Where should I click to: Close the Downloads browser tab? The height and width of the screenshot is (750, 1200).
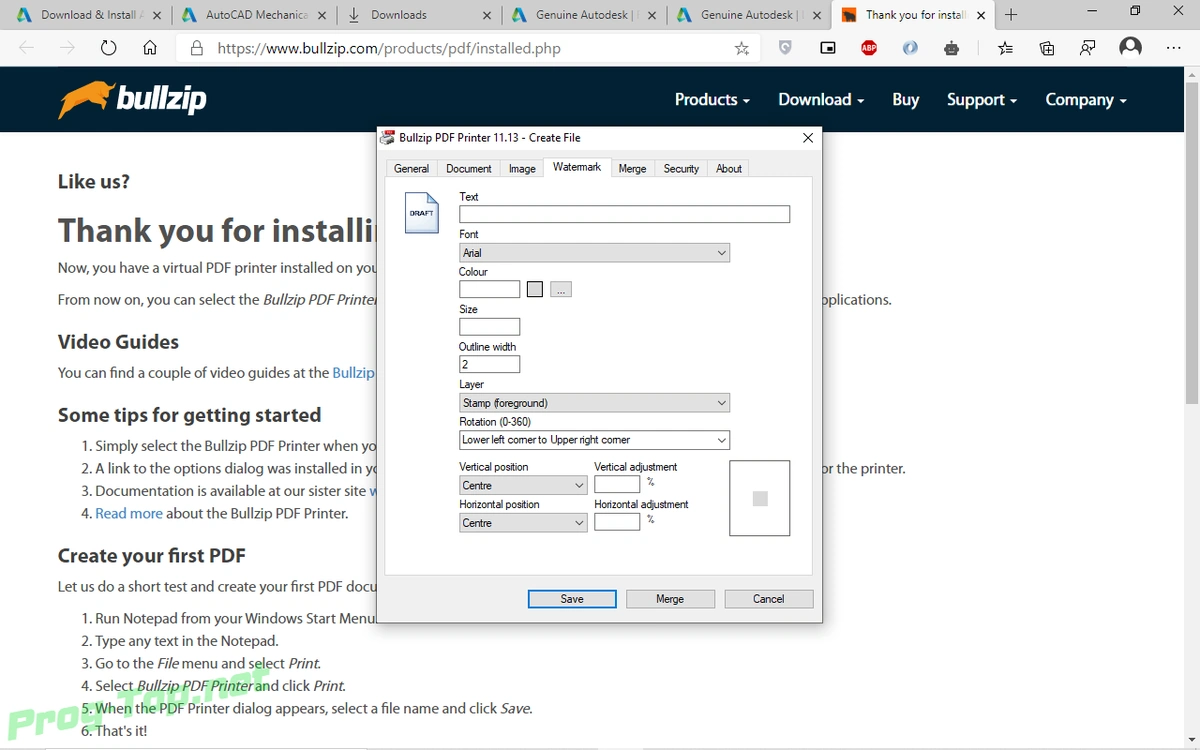coord(486,15)
